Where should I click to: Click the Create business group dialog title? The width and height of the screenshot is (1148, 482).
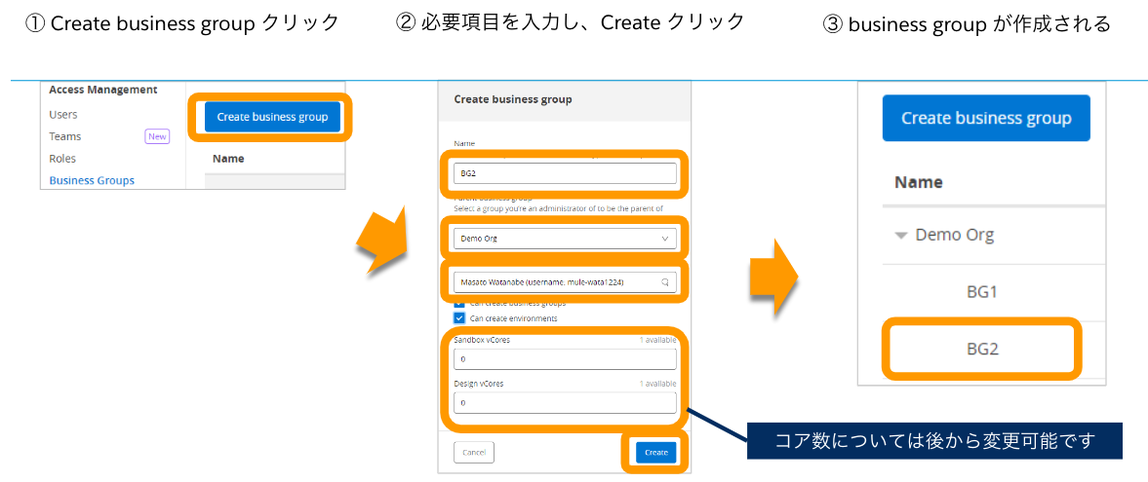tap(512, 99)
